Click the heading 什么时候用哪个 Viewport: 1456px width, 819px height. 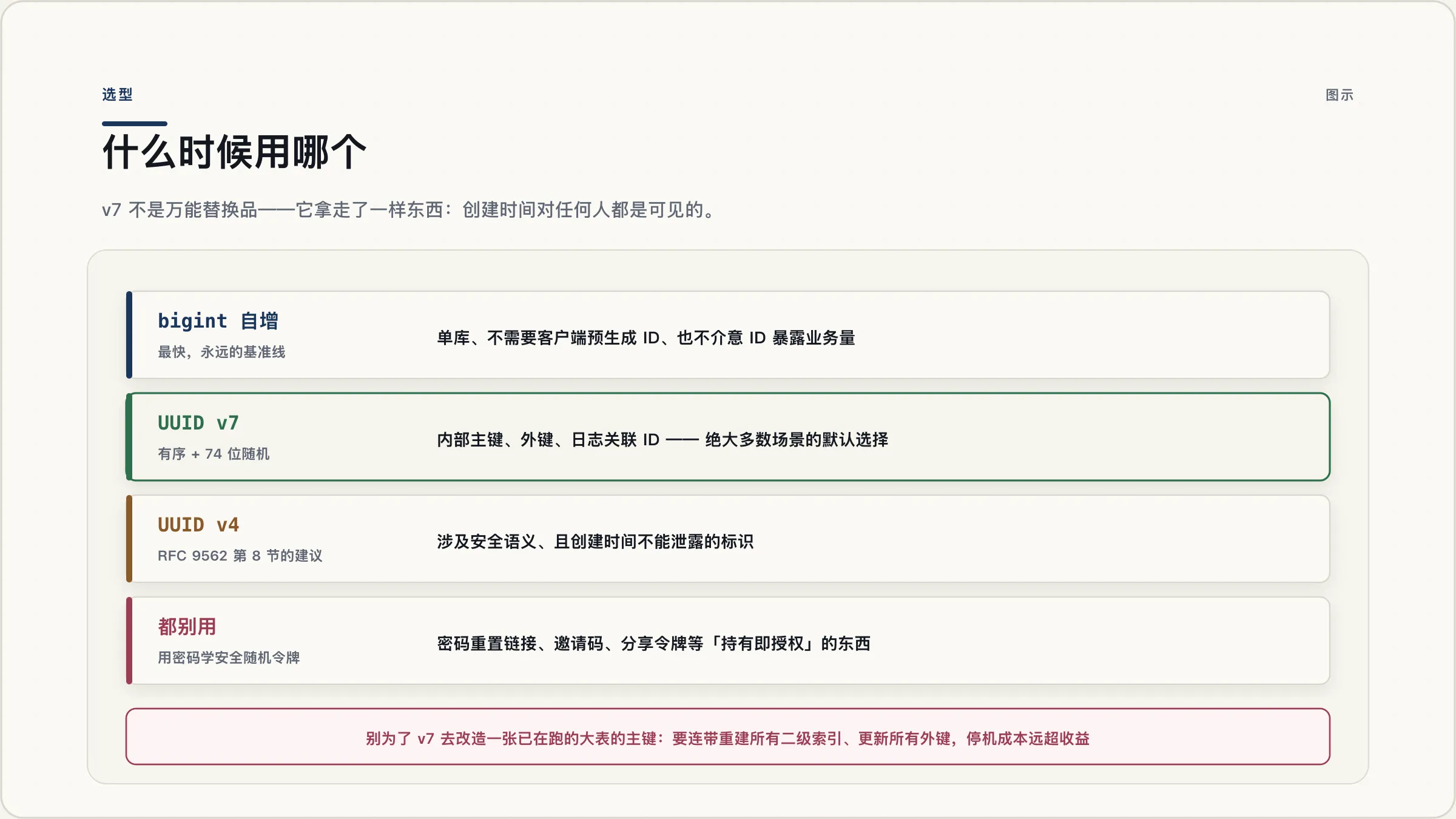(234, 152)
